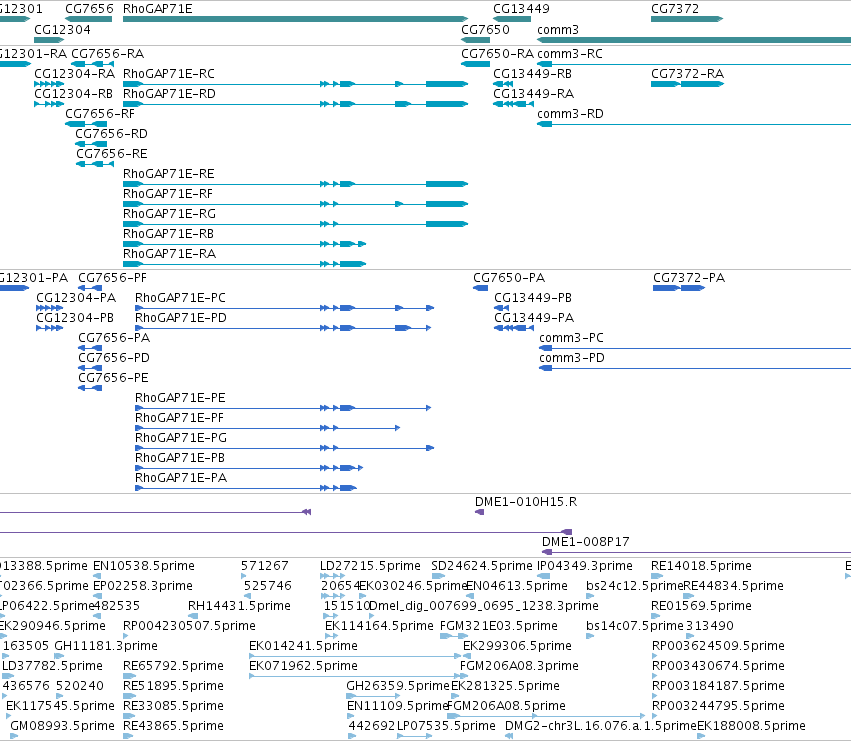Select transcript CG7656-RD
This screenshot has height=741, width=851.
click(91, 144)
